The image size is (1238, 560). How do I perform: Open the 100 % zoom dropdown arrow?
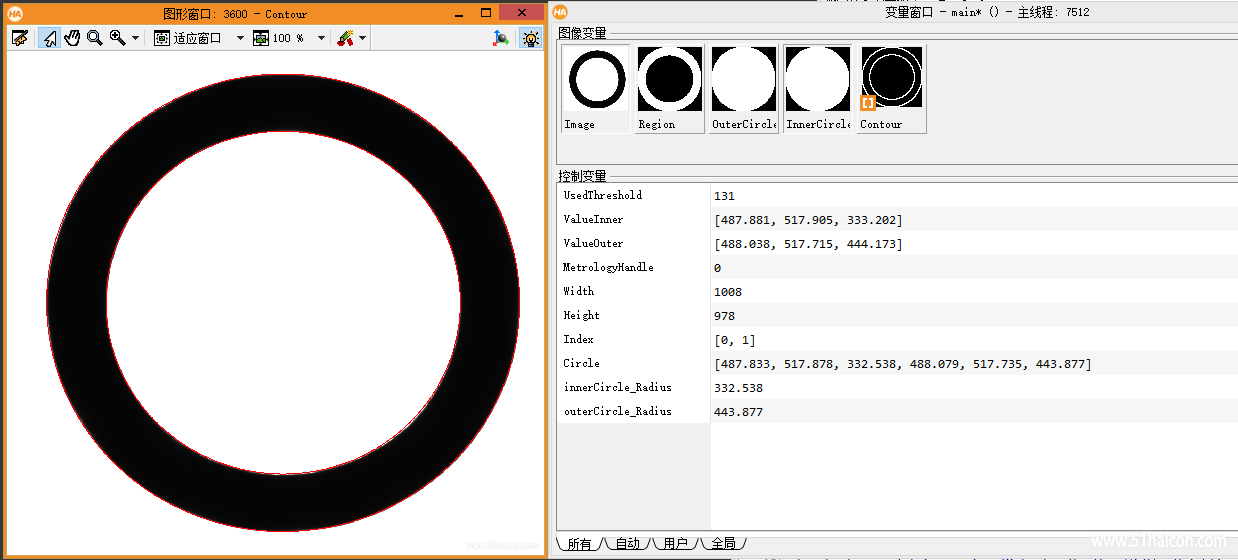point(321,38)
